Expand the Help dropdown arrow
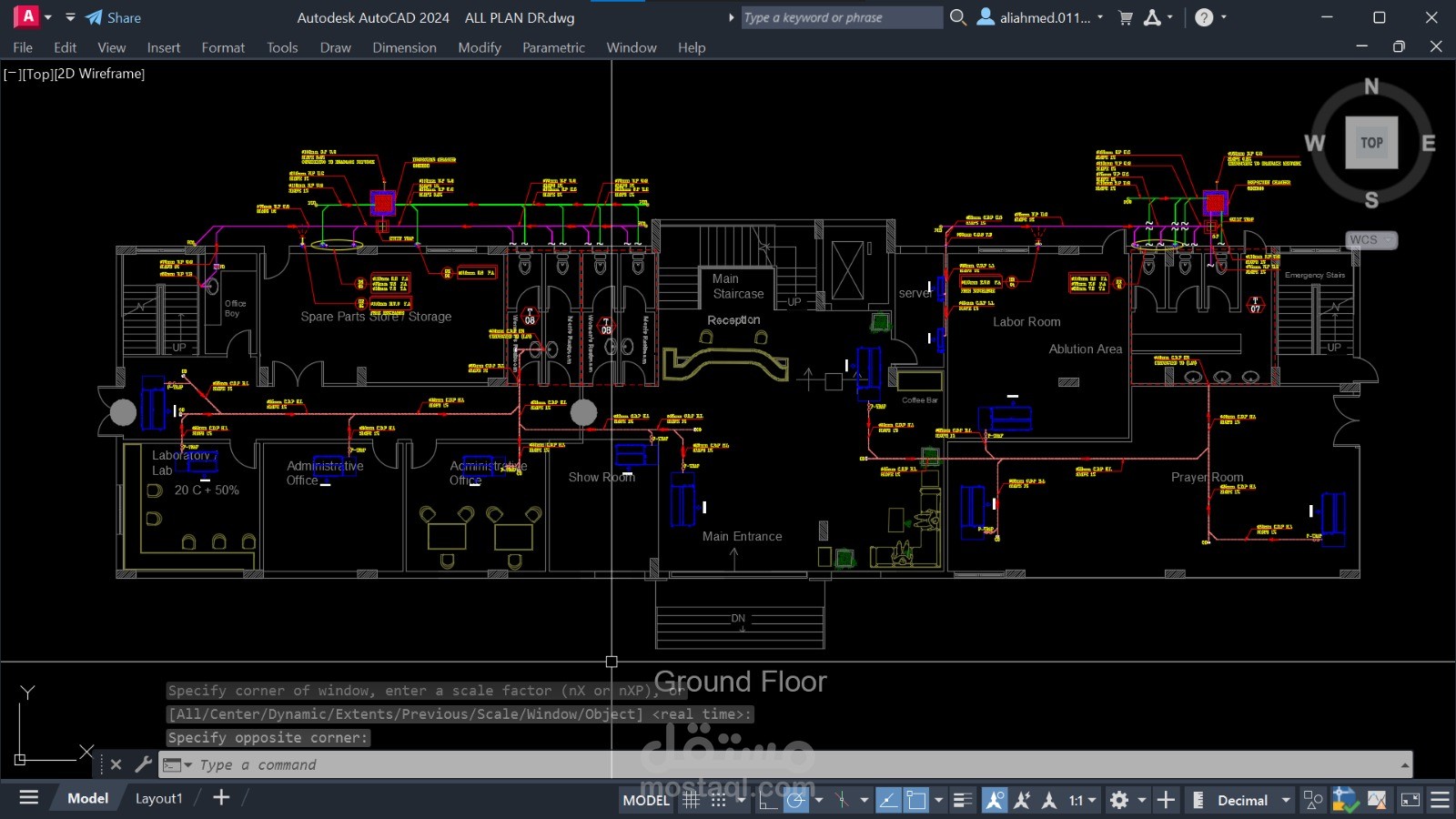Image resolution: width=1456 pixels, height=819 pixels. pos(1223,17)
